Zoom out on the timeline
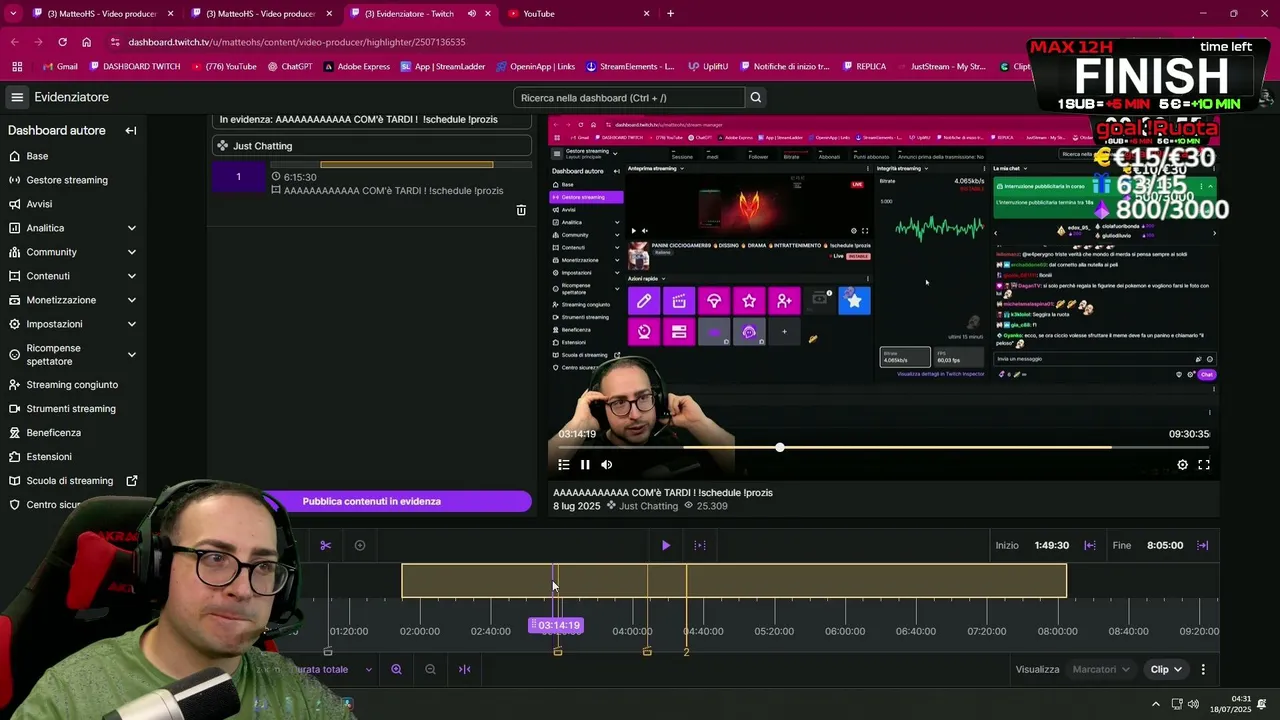Screen dimensions: 1280x720 coord(430,669)
